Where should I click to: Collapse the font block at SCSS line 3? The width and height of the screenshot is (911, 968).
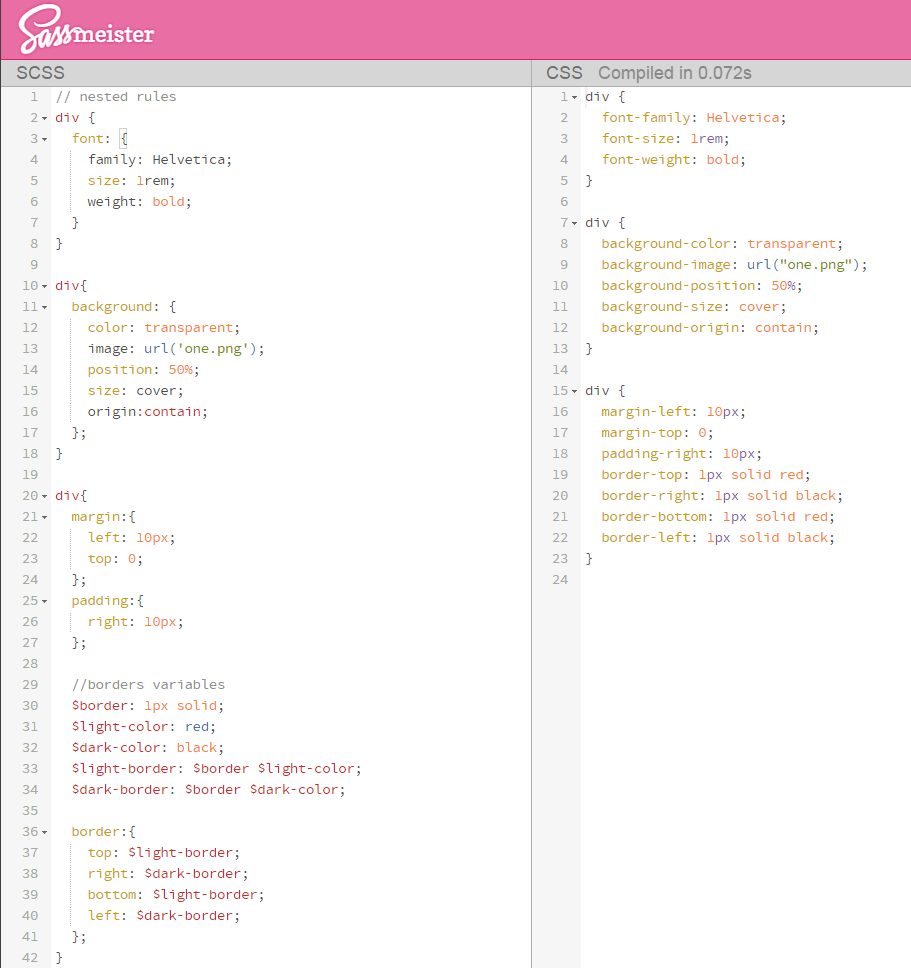pyautogui.click(x=44, y=140)
